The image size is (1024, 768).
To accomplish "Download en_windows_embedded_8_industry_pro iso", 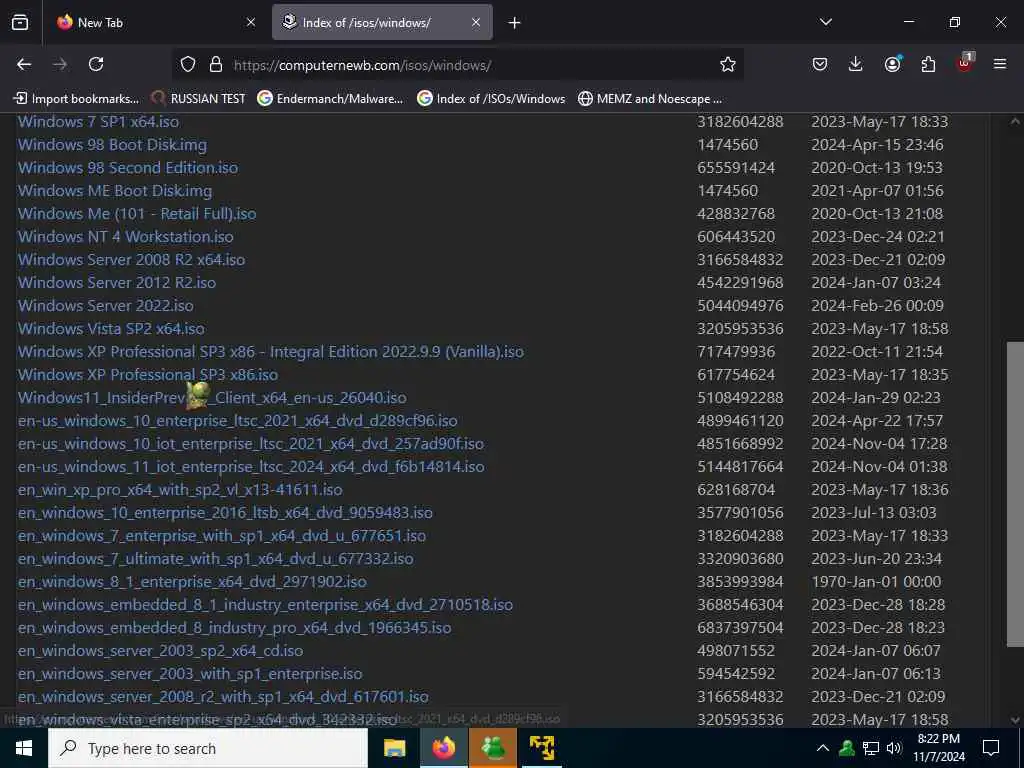I will pos(234,628).
